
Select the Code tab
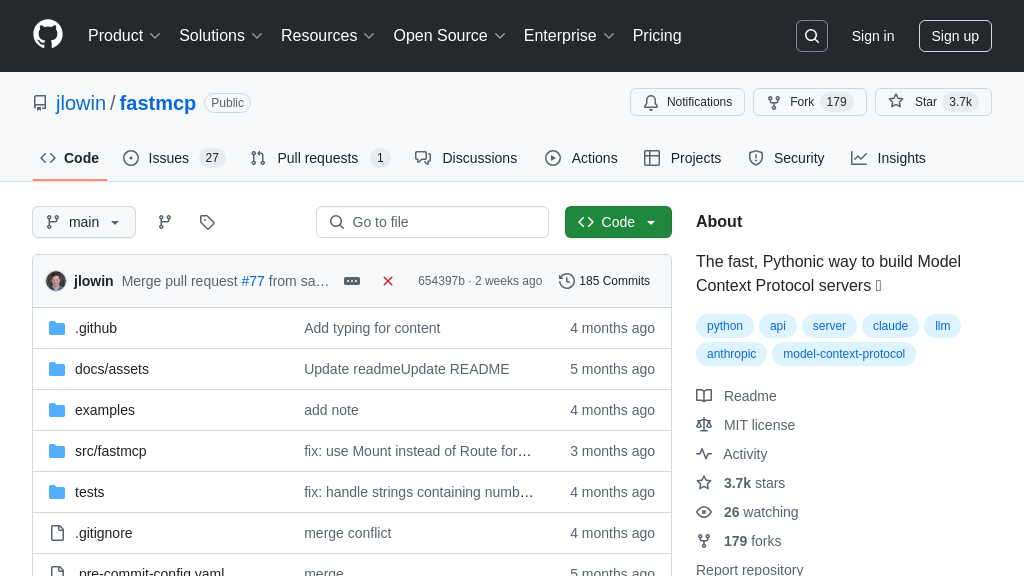(70, 158)
